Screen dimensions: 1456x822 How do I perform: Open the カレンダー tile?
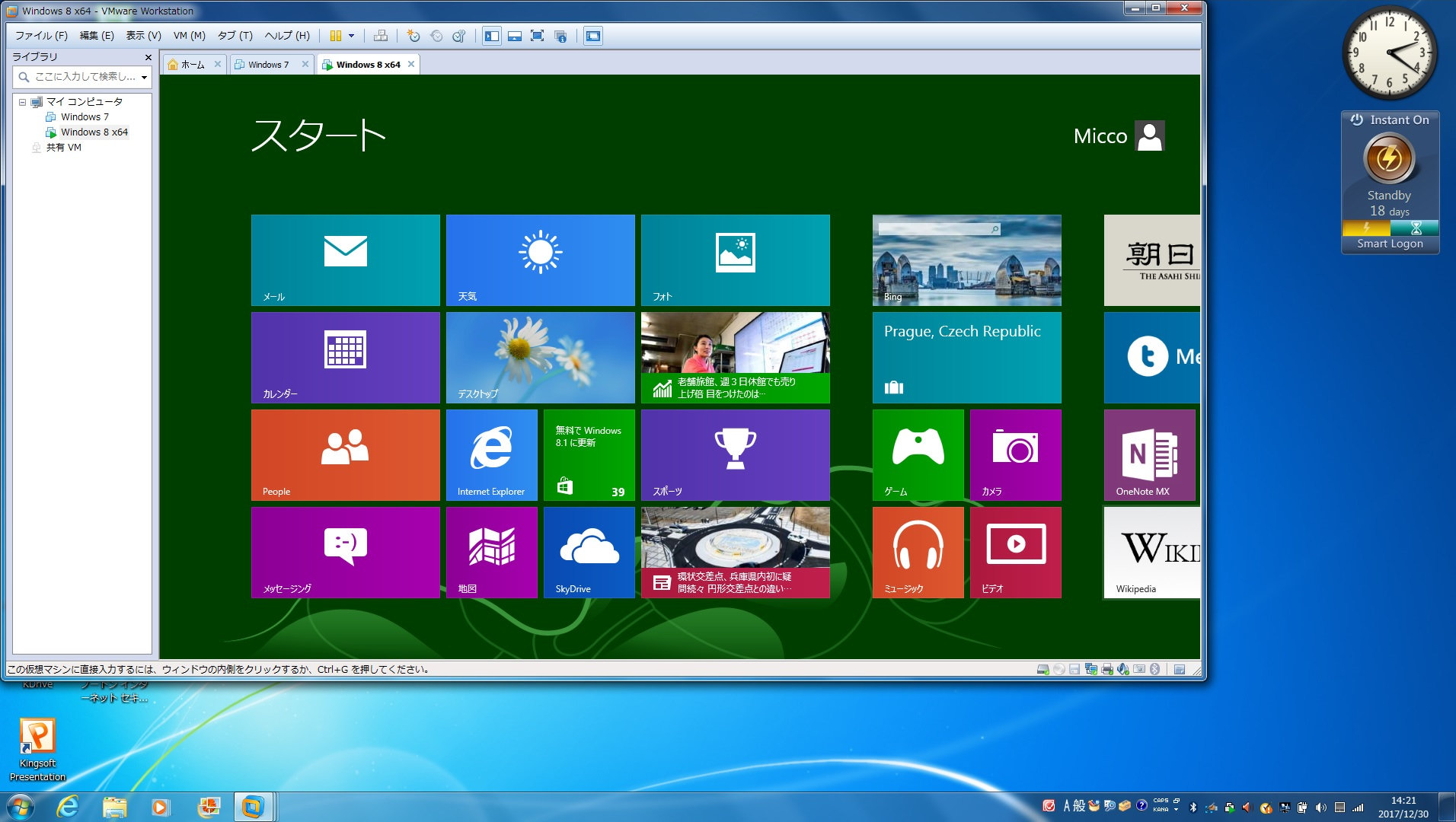[x=346, y=358]
